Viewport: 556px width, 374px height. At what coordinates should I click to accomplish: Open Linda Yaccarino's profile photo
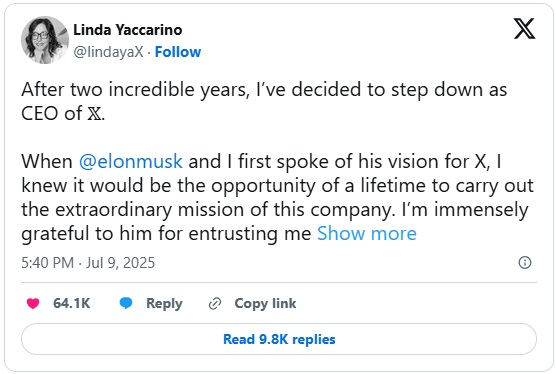[x=45, y=40]
